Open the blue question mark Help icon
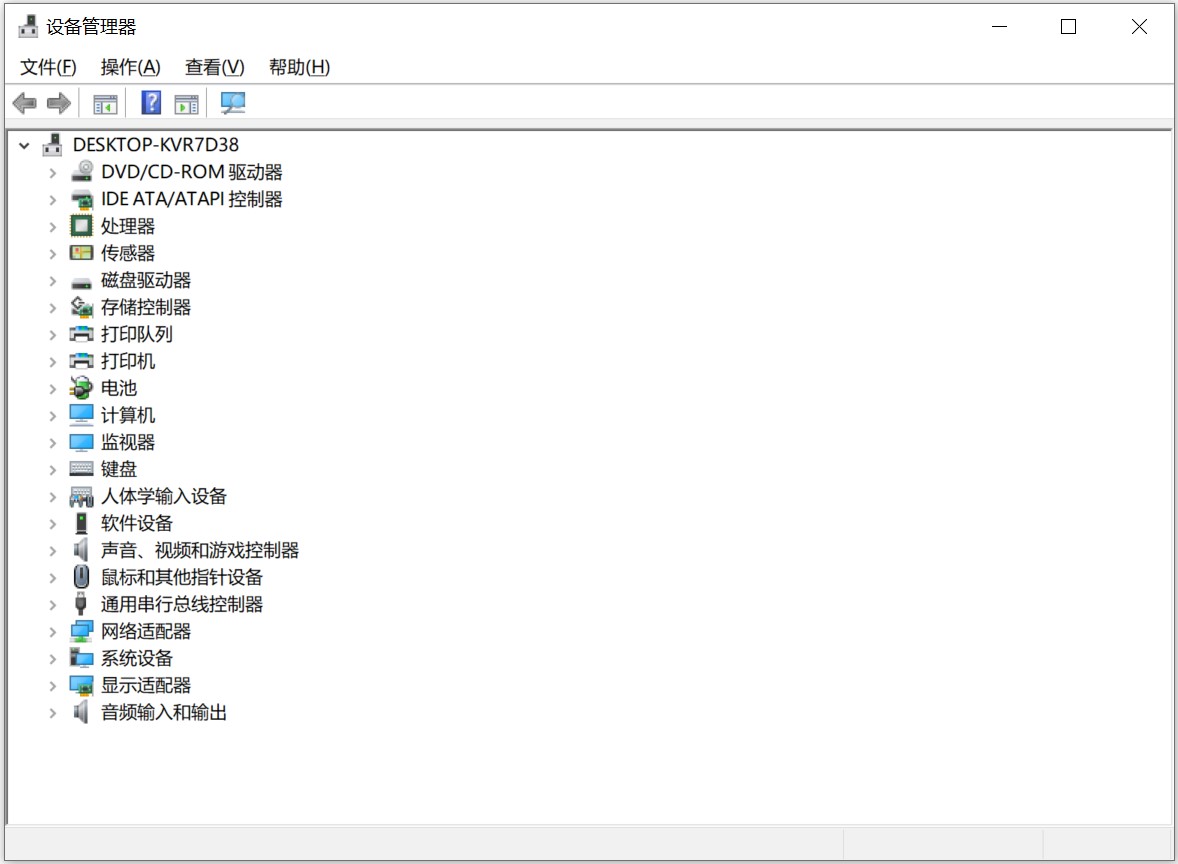1178x864 pixels. (151, 103)
